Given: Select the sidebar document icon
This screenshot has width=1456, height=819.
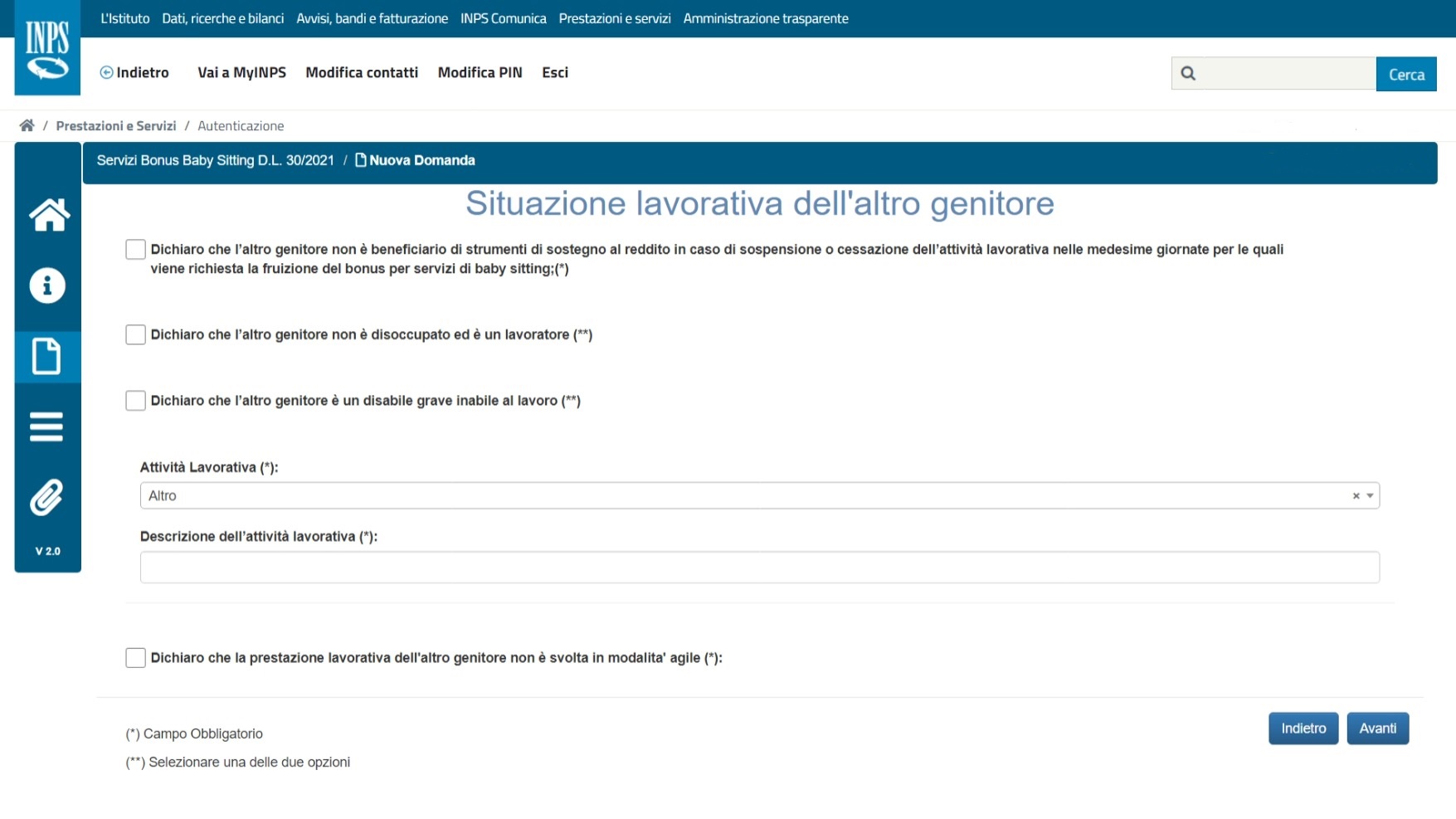Looking at the screenshot, I should coord(46,356).
